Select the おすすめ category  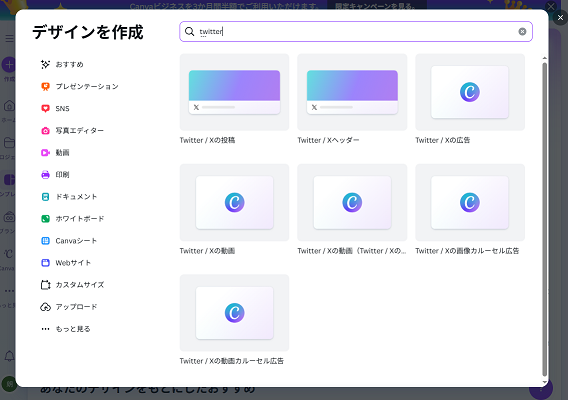pyautogui.click(x=69, y=64)
